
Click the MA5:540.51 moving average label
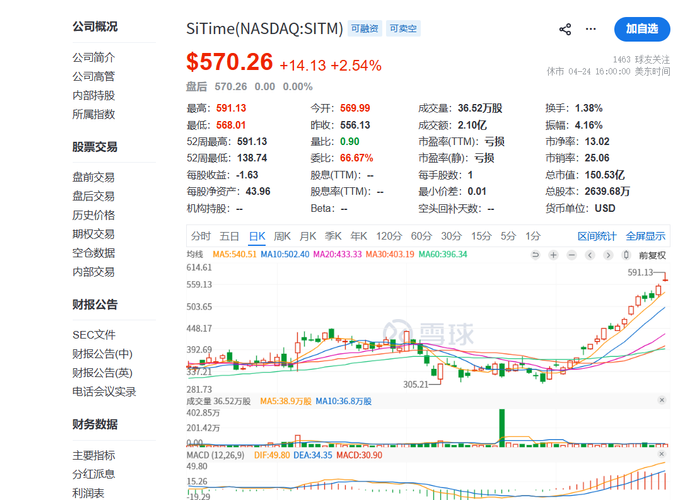point(234,254)
